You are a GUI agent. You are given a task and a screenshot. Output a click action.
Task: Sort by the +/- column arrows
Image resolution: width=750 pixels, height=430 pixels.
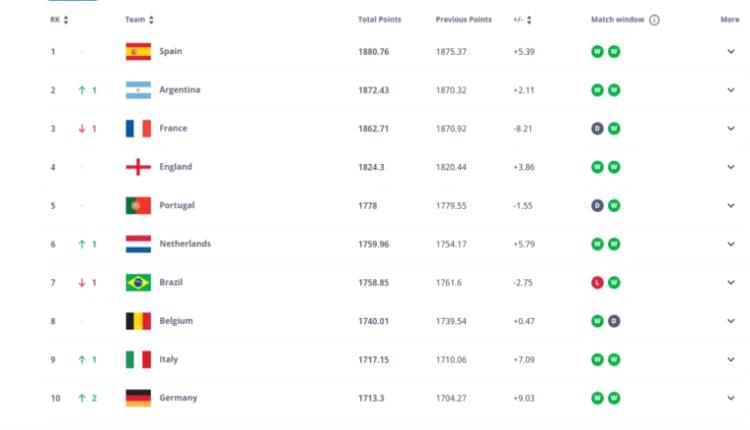[x=529, y=20]
